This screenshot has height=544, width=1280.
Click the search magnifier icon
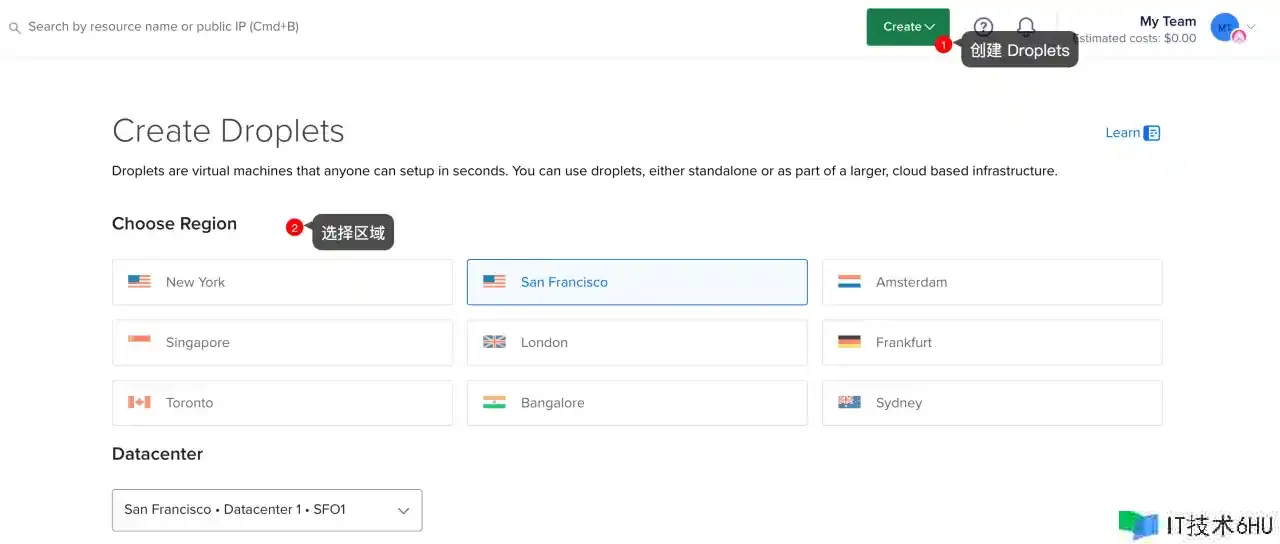(15, 28)
